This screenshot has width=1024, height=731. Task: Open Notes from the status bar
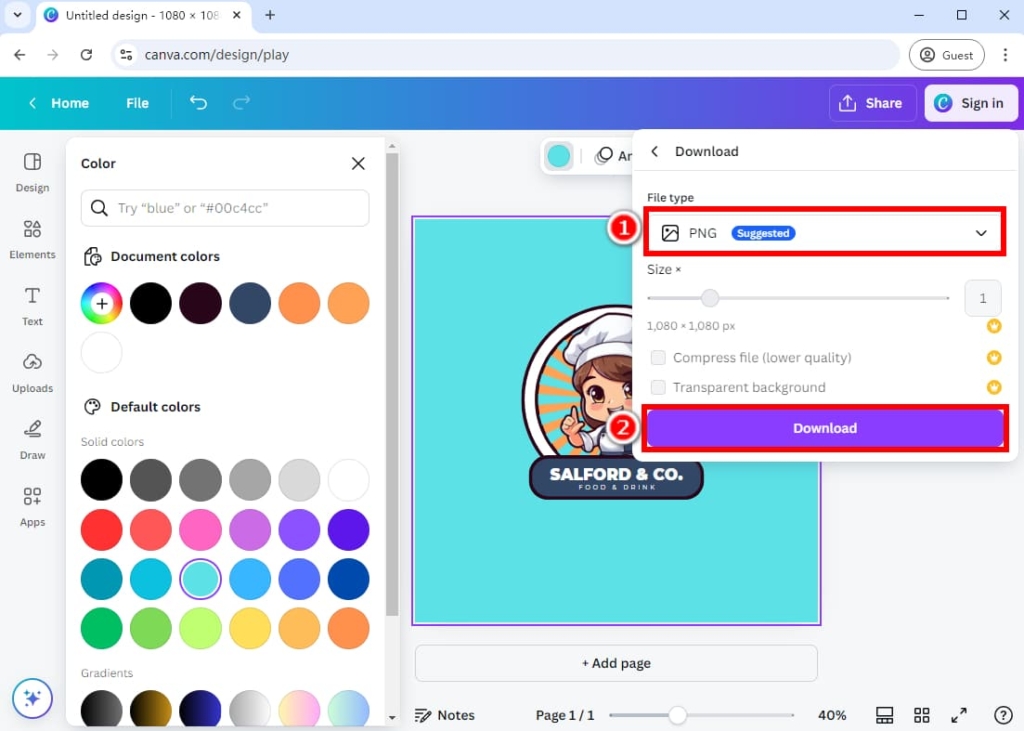(446, 715)
